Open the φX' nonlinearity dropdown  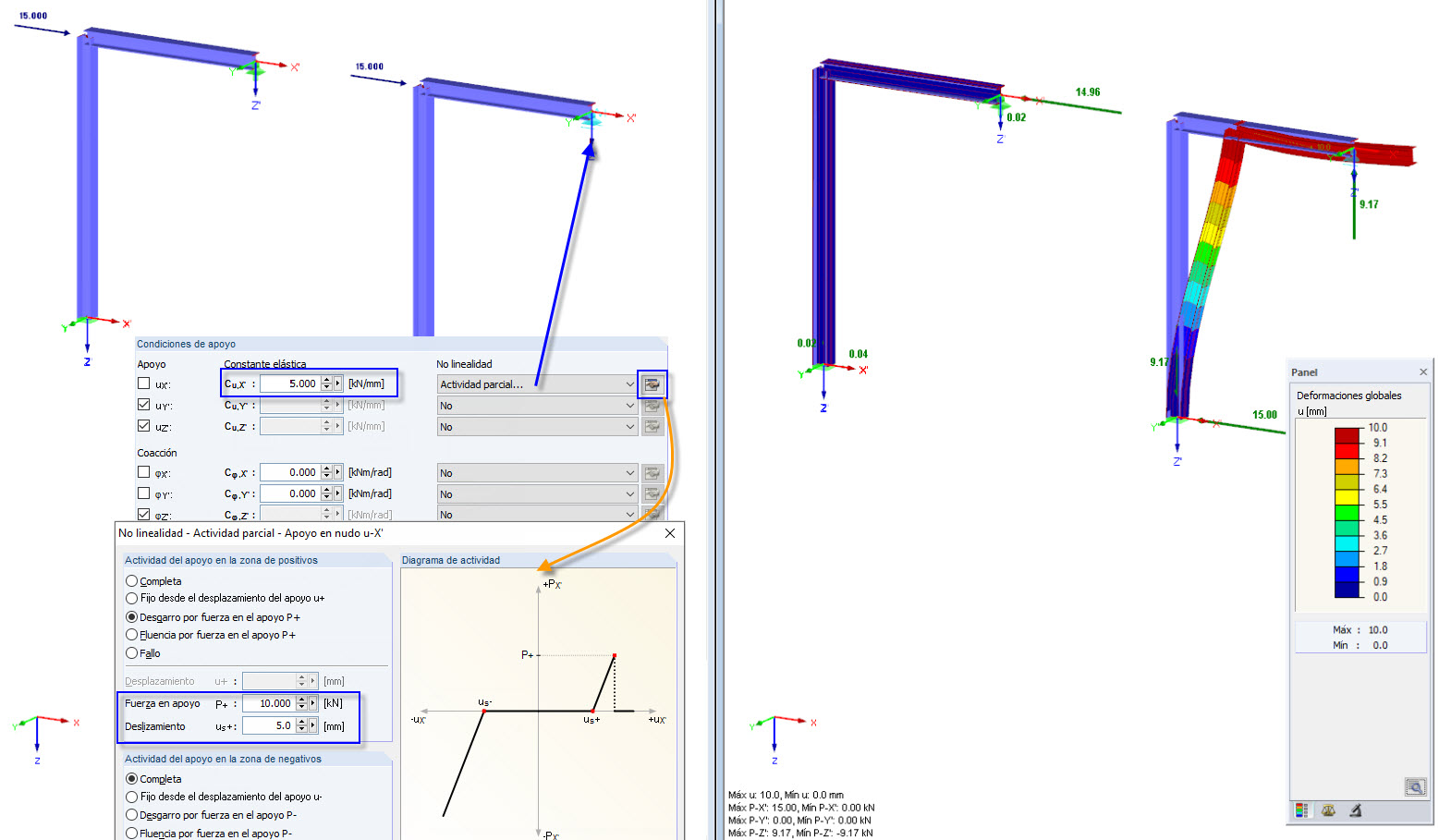point(537,473)
